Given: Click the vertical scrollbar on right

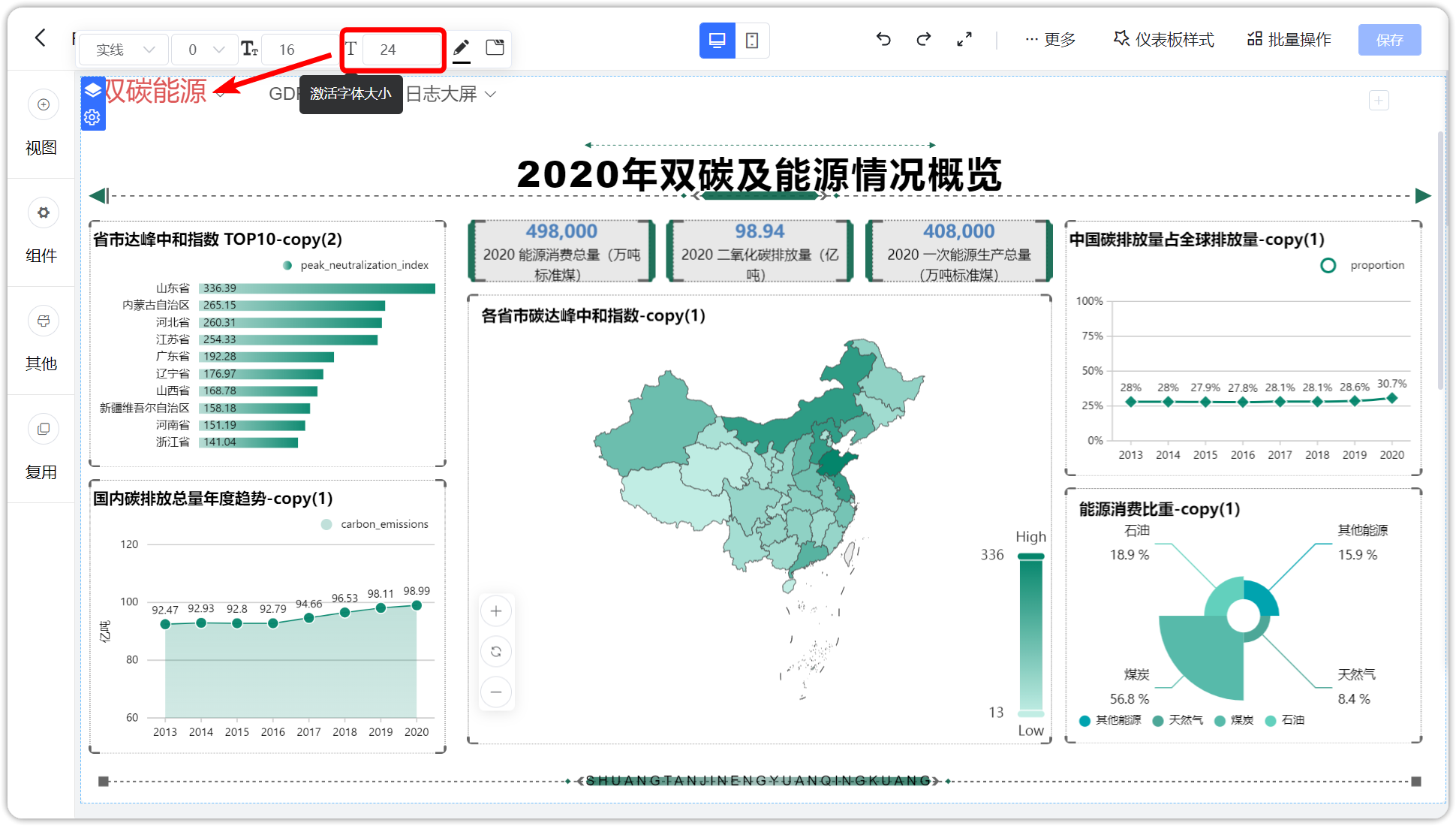Looking at the screenshot, I should coord(1440,259).
